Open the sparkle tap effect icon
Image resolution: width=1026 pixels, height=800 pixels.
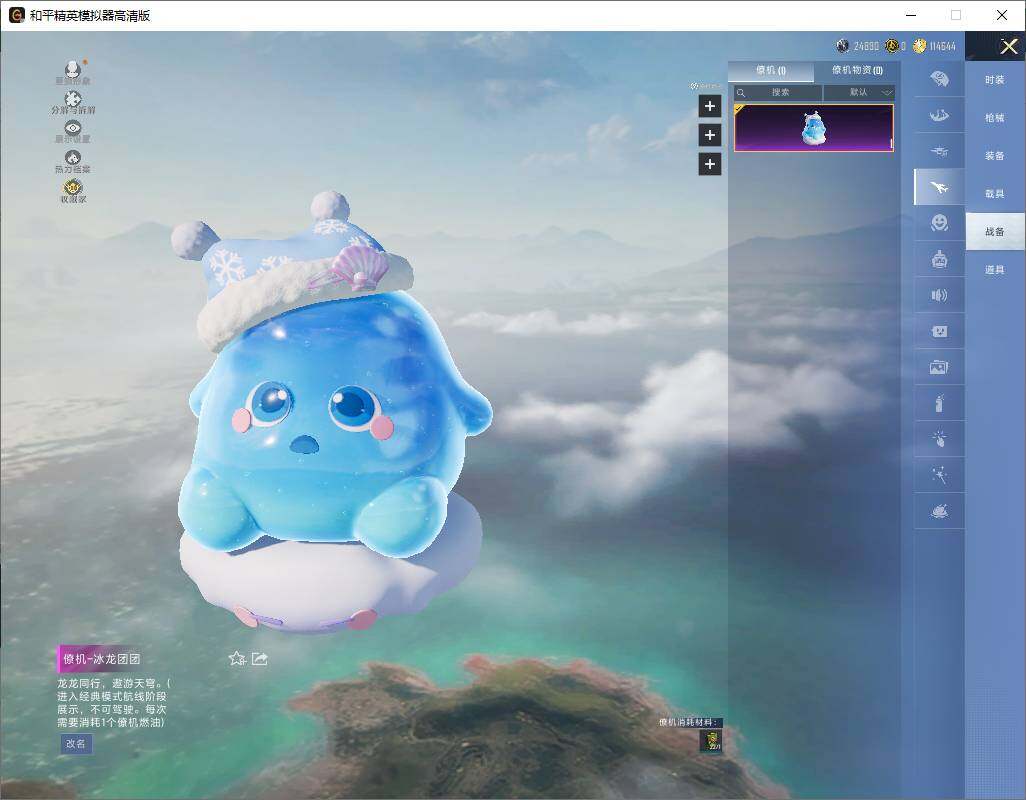tap(939, 439)
